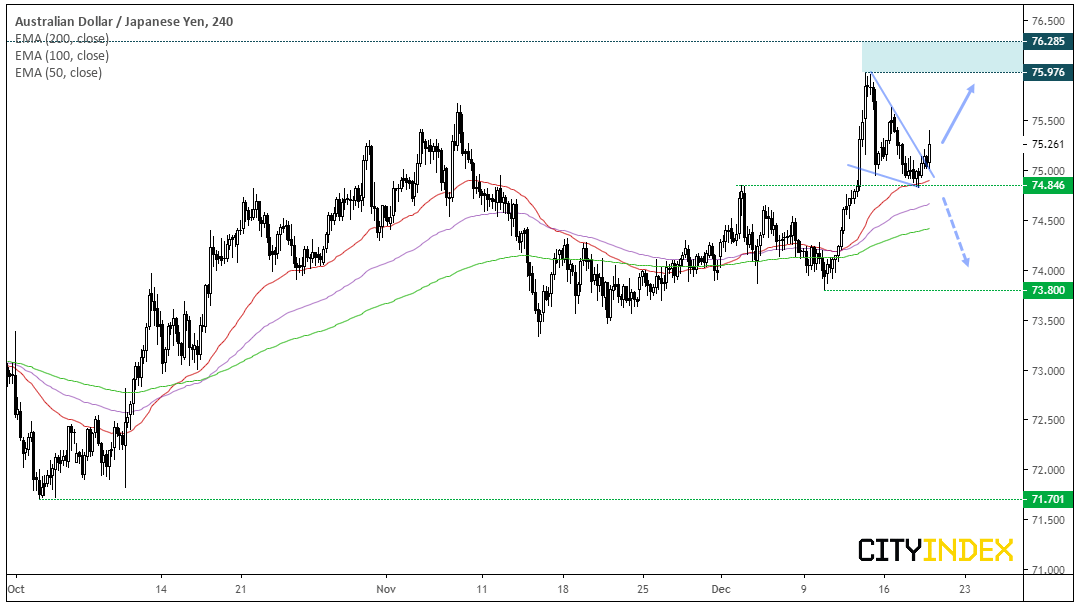This screenshot has width=1080, height=608.
Task: Select the light blue resistance zone rectangle
Action: (x=942, y=56)
